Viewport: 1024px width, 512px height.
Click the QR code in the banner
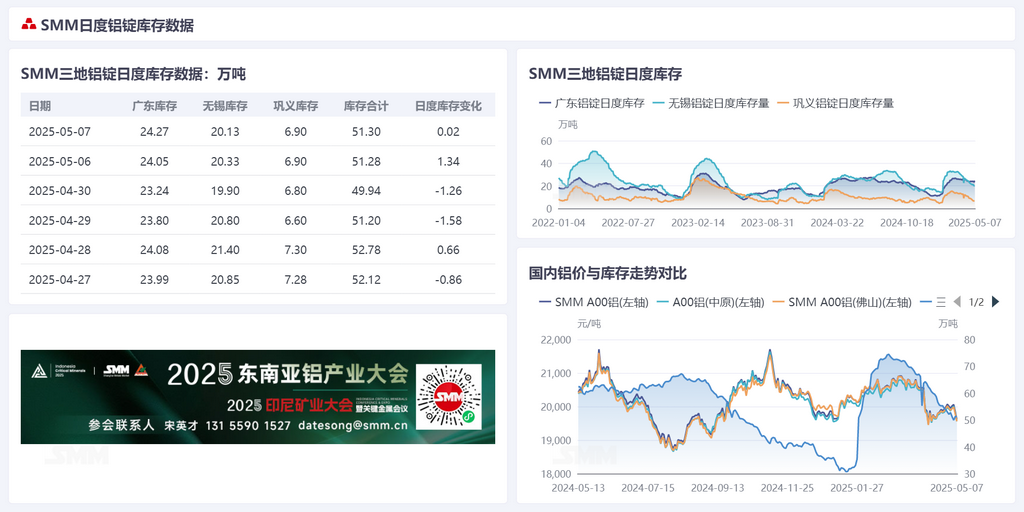tap(449, 396)
